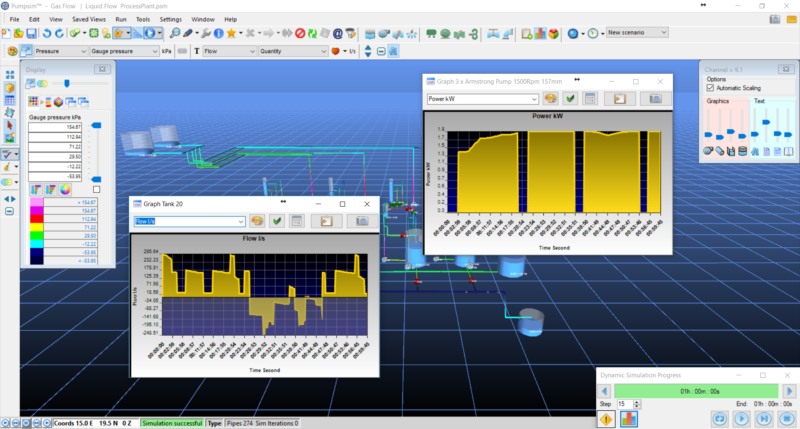This screenshot has height=429, width=800.
Task: Click the Save file icon in toolbar
Action: coord(32,33)
